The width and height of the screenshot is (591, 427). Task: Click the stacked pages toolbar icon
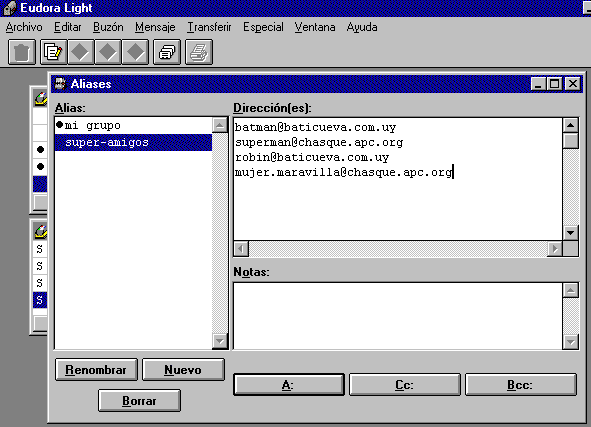[x=167, y=52]
